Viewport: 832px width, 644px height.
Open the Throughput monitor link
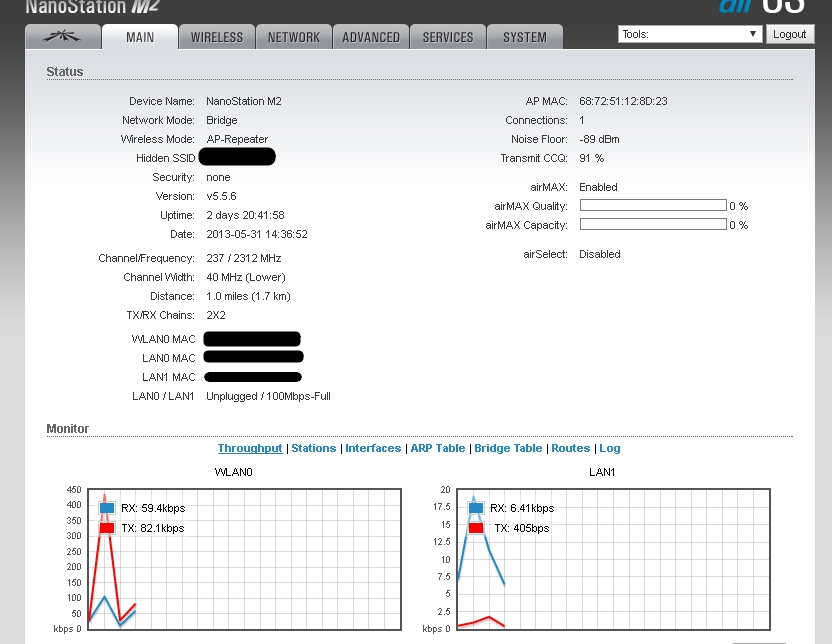point(250,448)
